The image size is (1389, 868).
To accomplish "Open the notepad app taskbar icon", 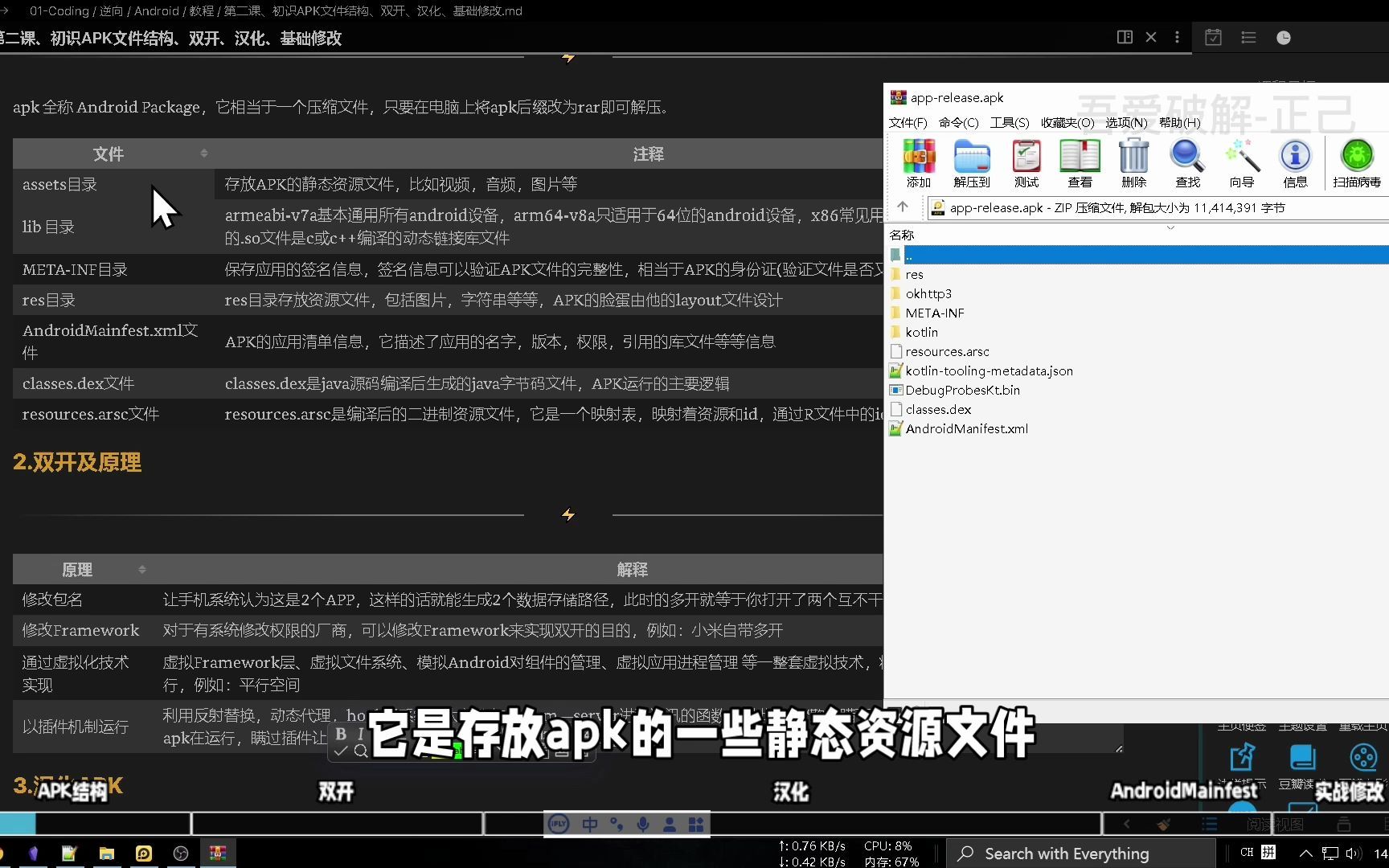I will click(69, 853).
